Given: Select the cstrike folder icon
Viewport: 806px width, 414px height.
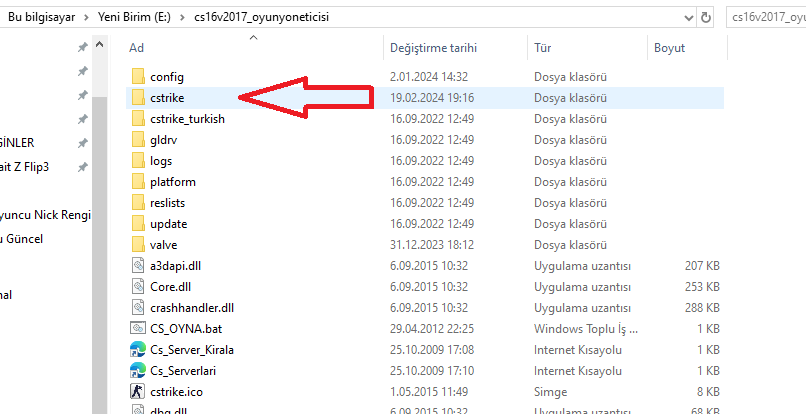Looking at the screenshot, I should tap(138, 98).
